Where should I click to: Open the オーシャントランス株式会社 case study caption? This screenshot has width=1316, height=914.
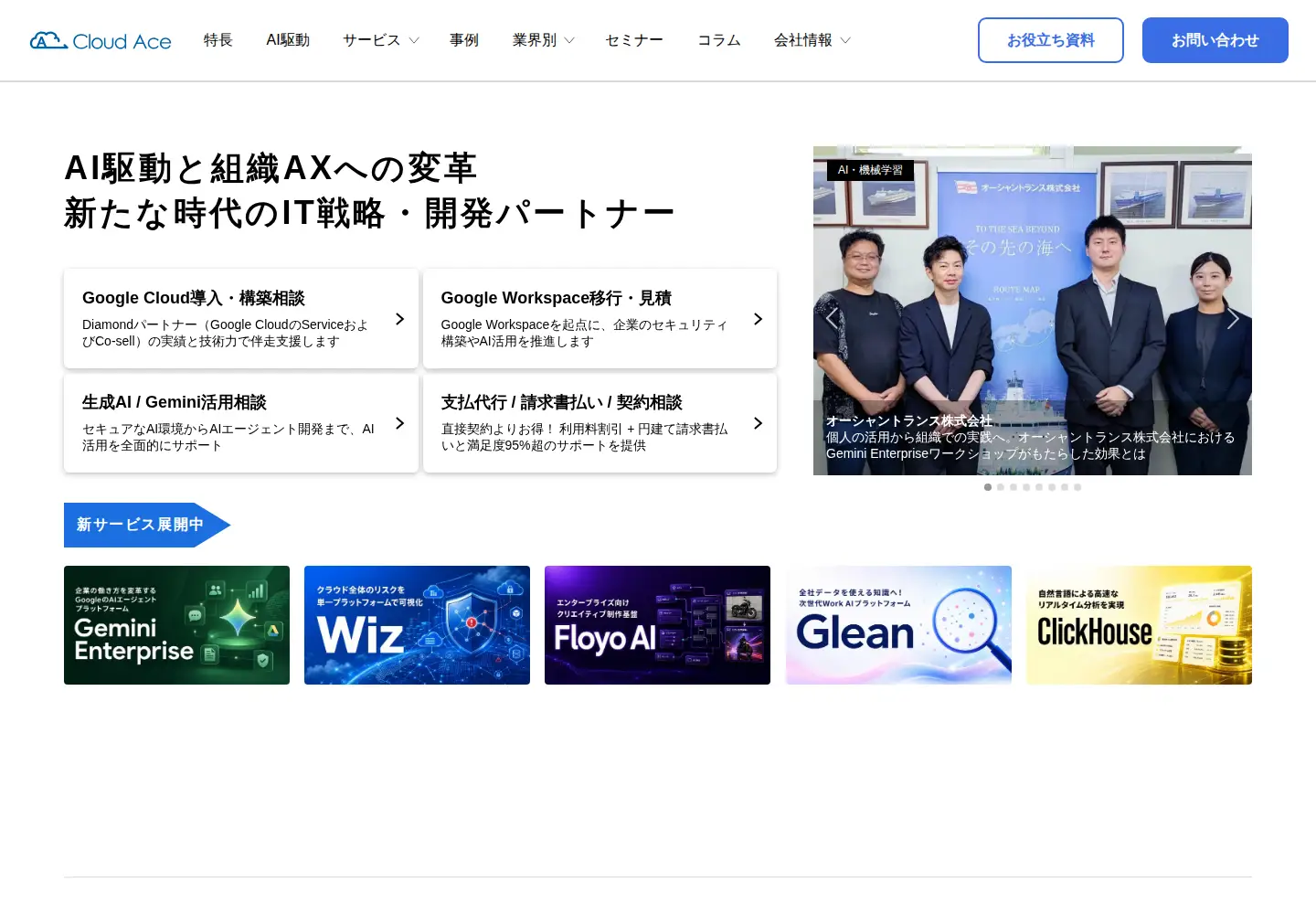tap(1032, 438)
